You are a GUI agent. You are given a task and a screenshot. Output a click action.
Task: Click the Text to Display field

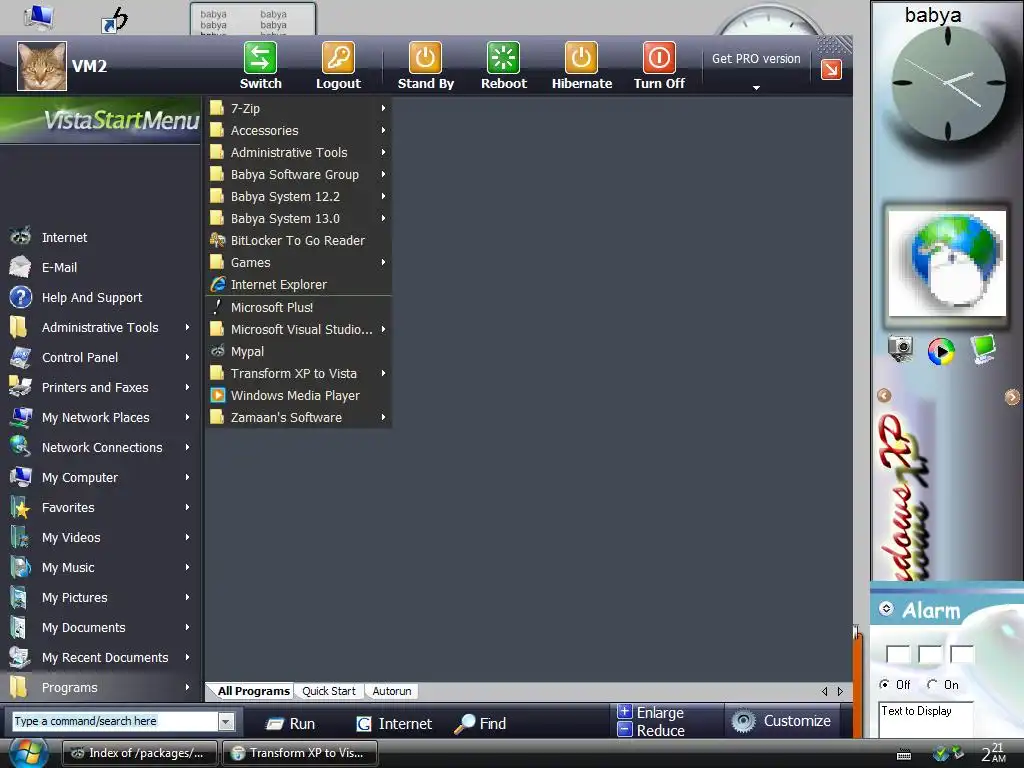click(925, 720)
